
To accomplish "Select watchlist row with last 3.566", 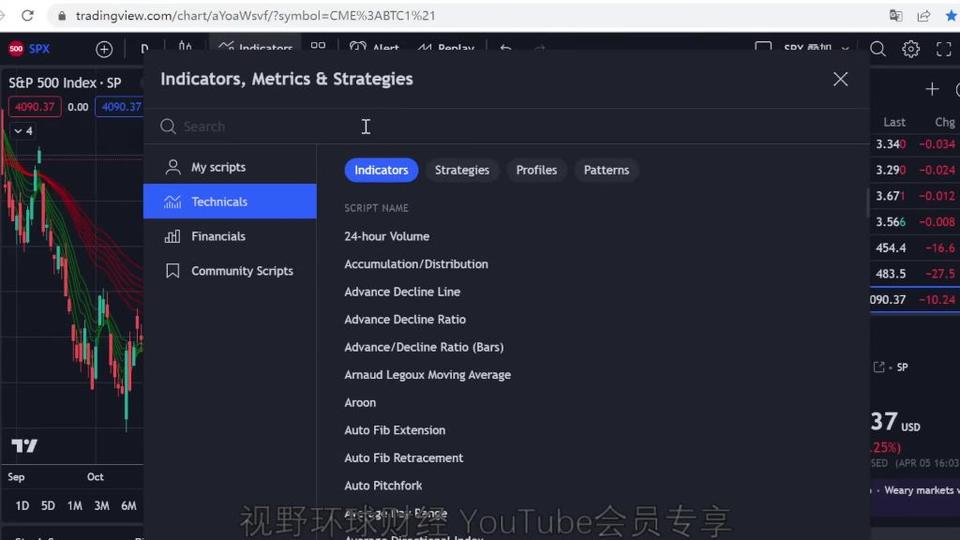I will point(915,222).
